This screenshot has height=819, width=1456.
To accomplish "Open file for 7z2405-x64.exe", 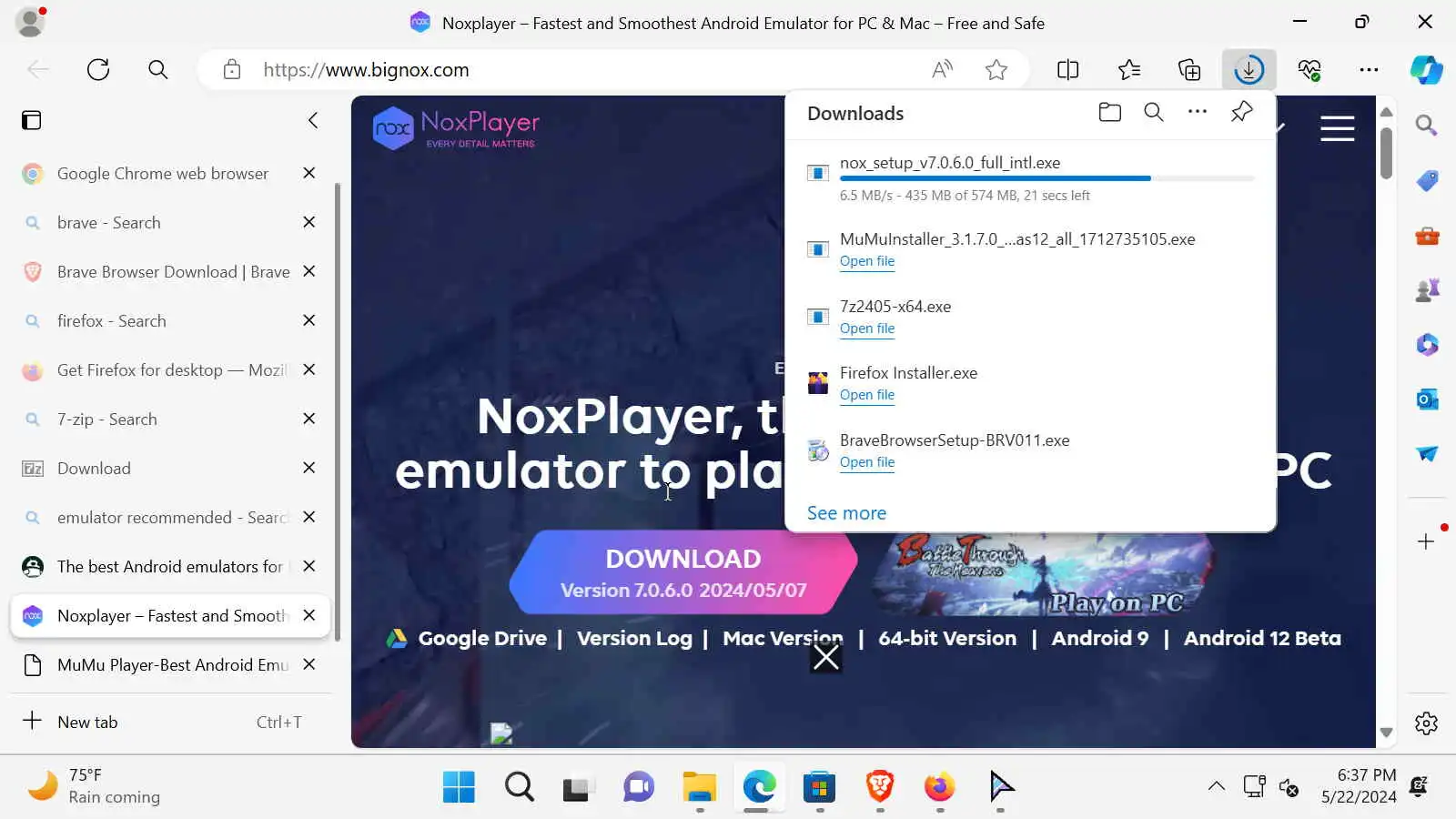I will [867, 329].
